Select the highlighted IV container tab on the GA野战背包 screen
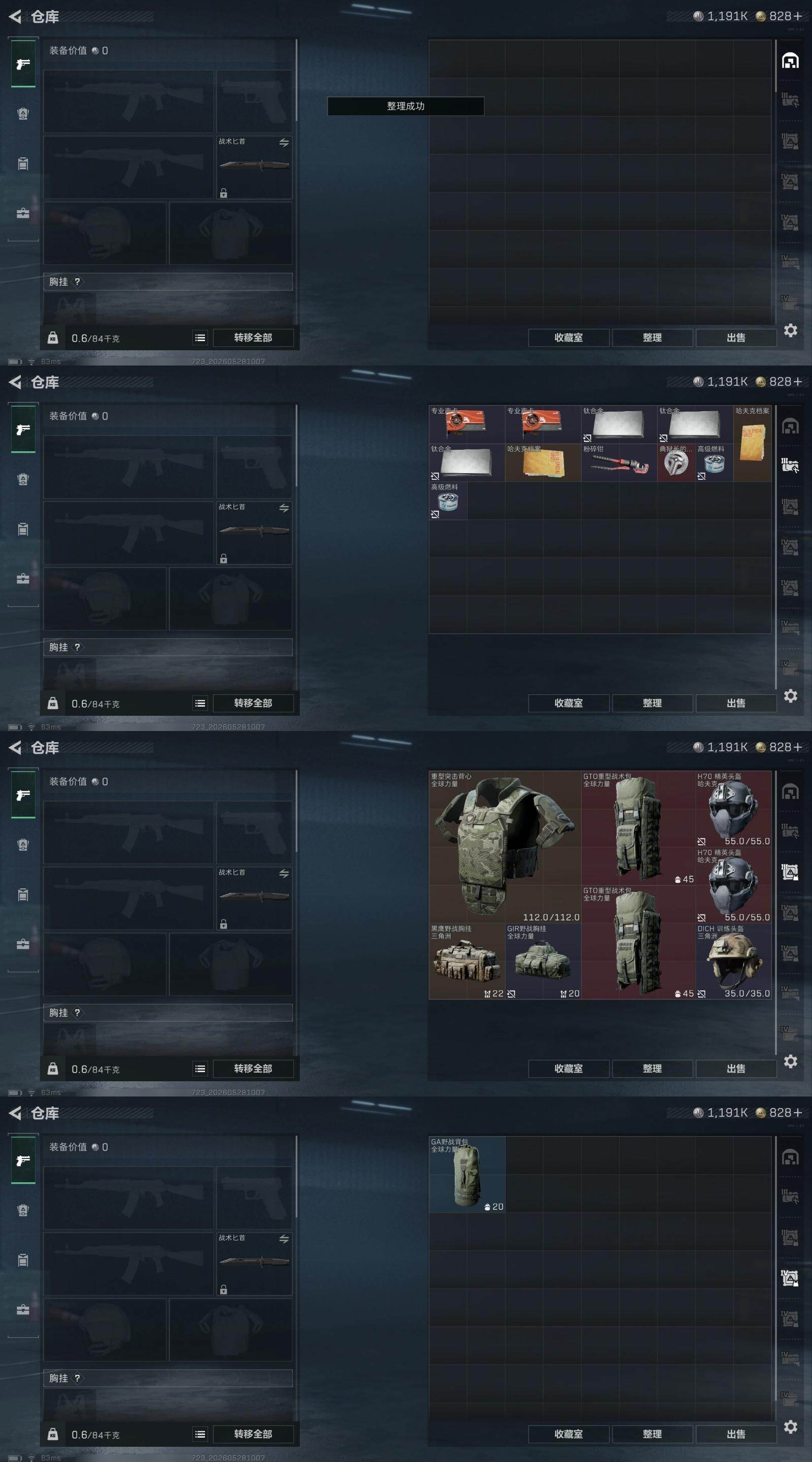 coord(791,1278)
